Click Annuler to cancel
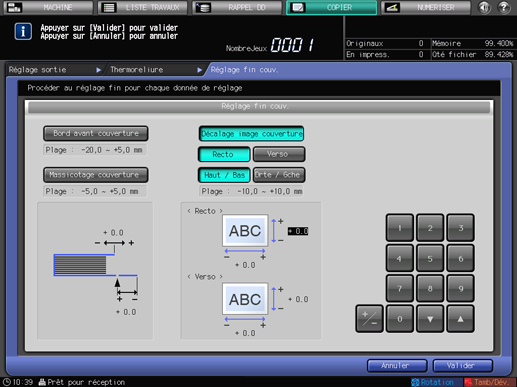517x387 pixels. click(x=397, y=366)
